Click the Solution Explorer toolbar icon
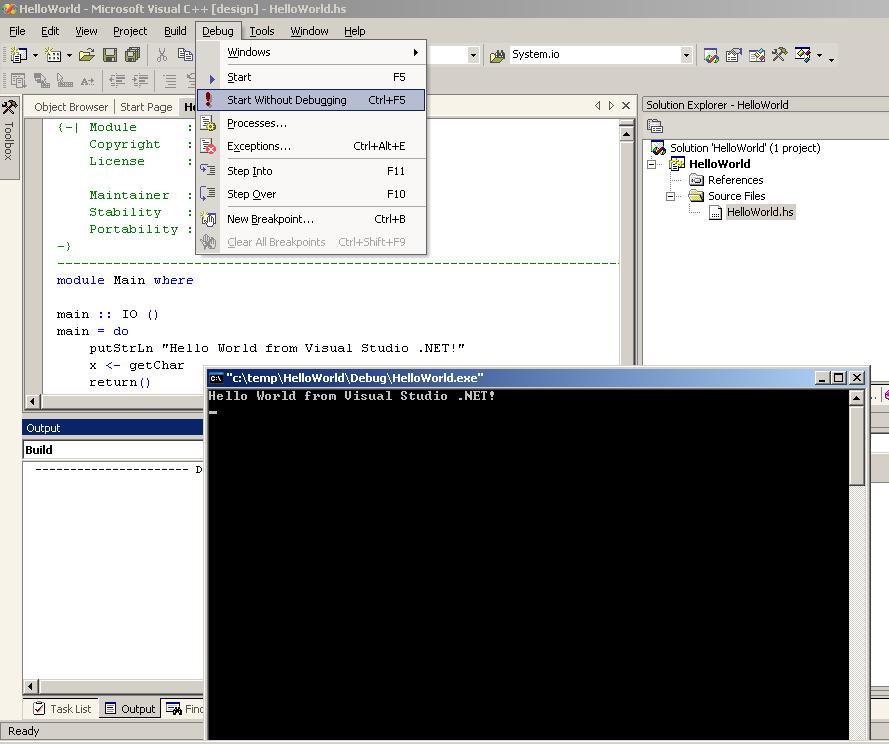 click(x=711, y=55)
